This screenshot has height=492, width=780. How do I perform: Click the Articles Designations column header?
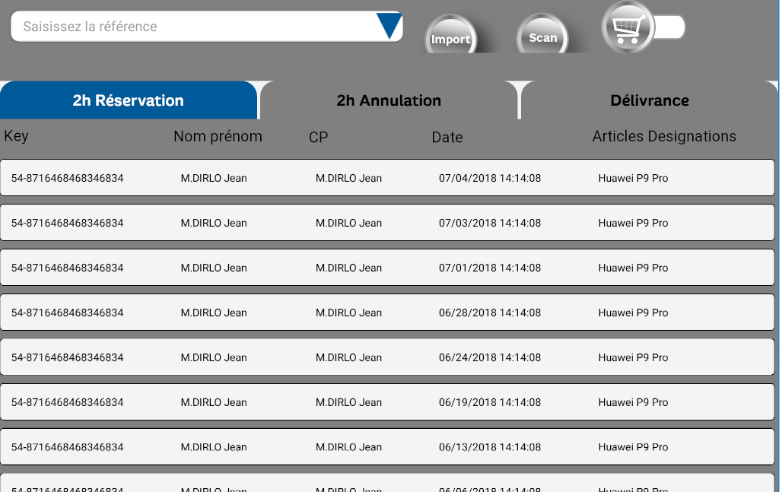pos(664,136)
